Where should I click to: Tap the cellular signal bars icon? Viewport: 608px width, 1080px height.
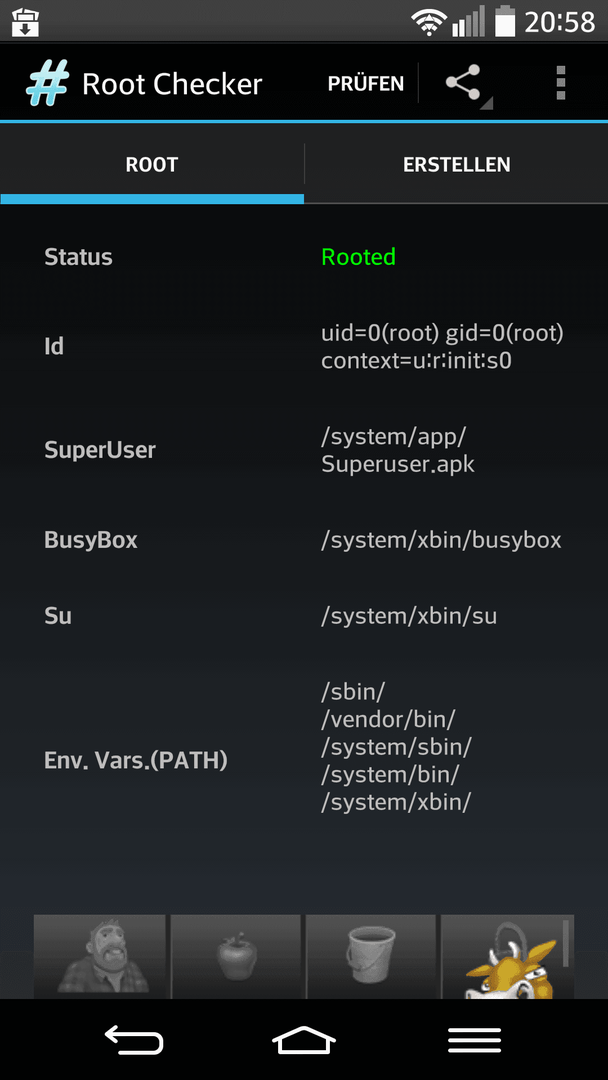click(469, 22)
